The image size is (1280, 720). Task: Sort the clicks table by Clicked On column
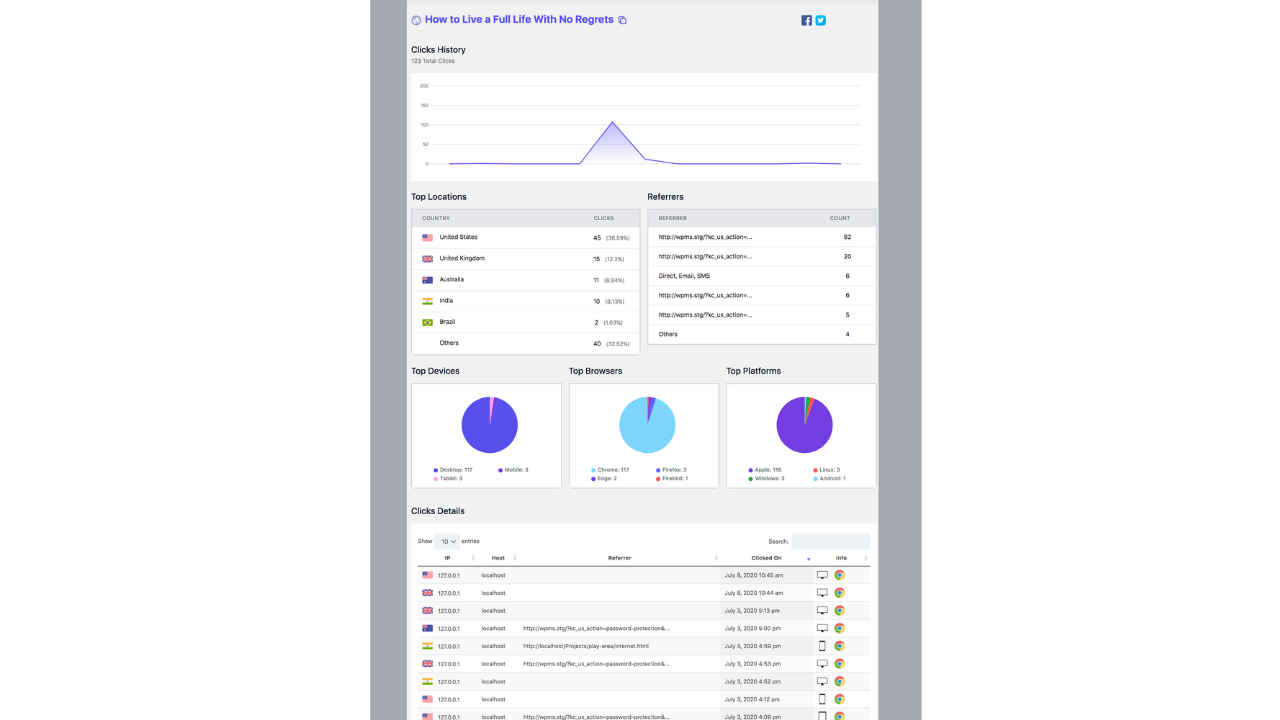click(x=767, y=558)
